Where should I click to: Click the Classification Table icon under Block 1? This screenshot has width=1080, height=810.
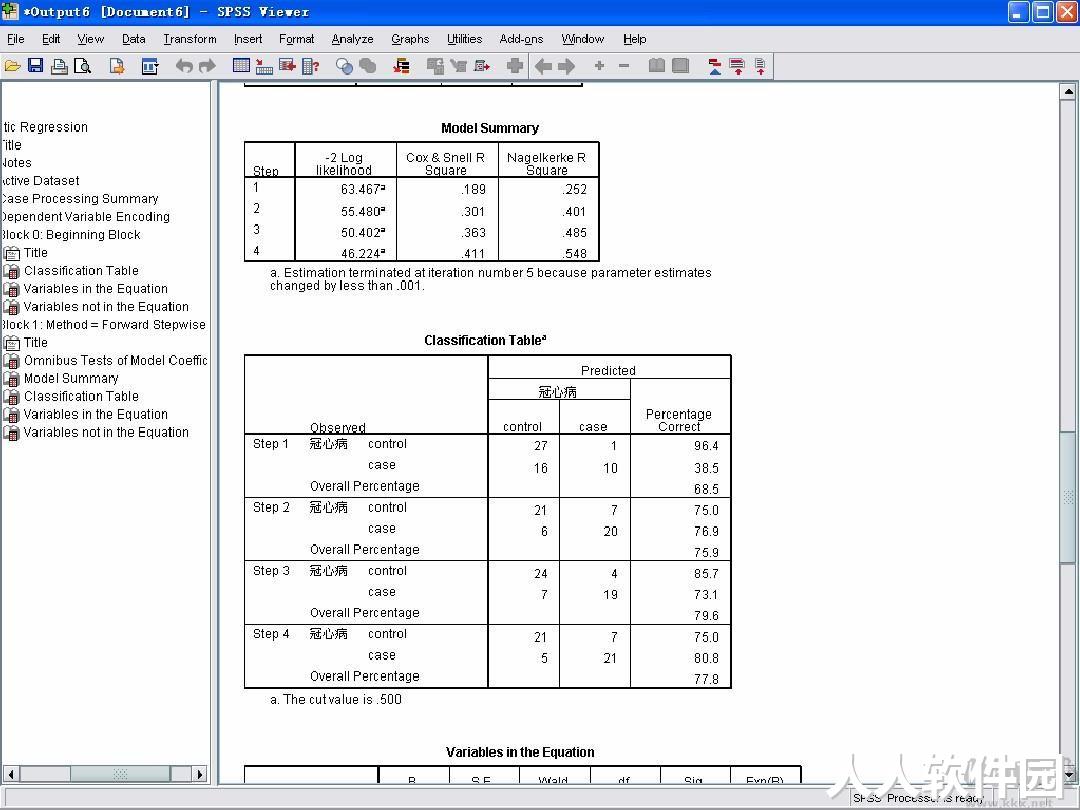click(11, 397)
